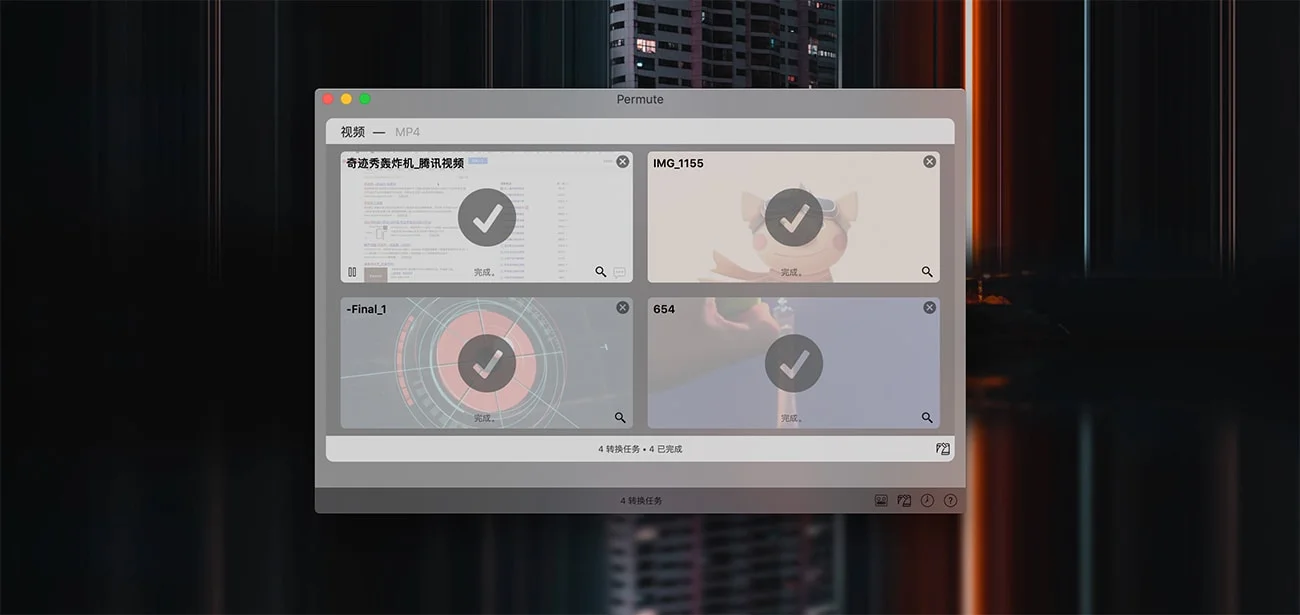The height and width of the screenshot is (615, 1300).
Task: Remove the -Final_1 item from the list
Action: (x=622, y=308)
